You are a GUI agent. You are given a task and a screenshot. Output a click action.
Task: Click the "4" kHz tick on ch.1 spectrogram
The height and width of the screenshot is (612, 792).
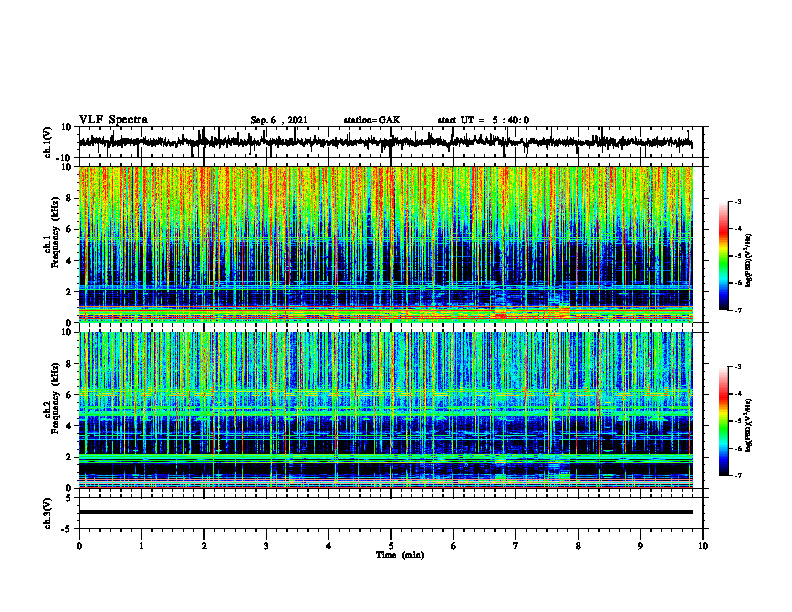point(70,261)
